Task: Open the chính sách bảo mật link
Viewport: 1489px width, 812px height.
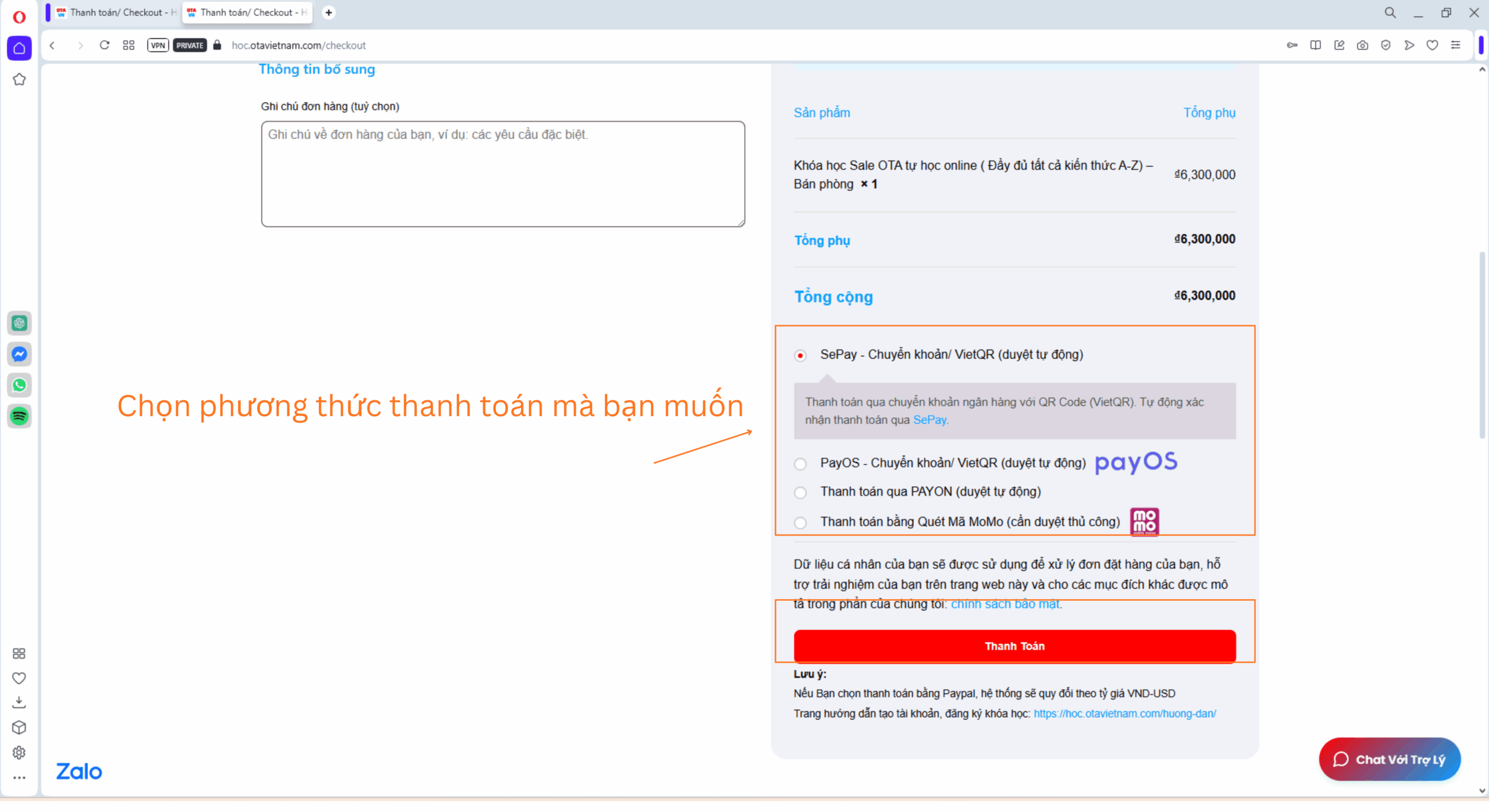Action: [1005, 604]
